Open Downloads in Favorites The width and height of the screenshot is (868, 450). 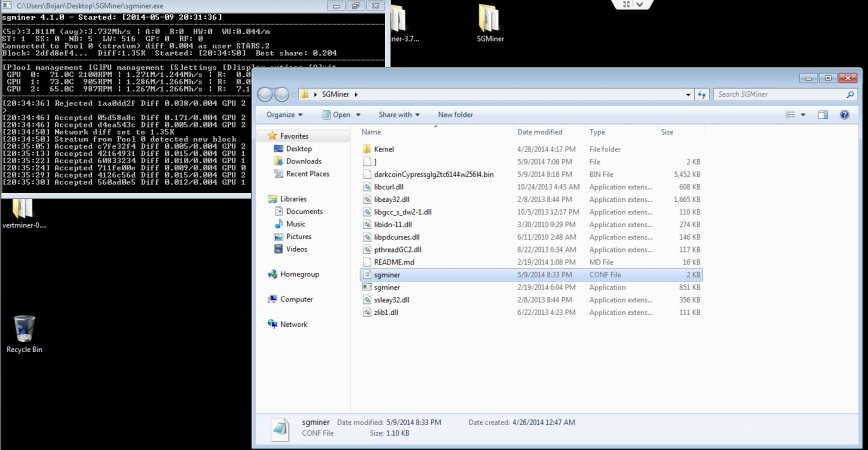pyautogui.click(x=303, y=161)
